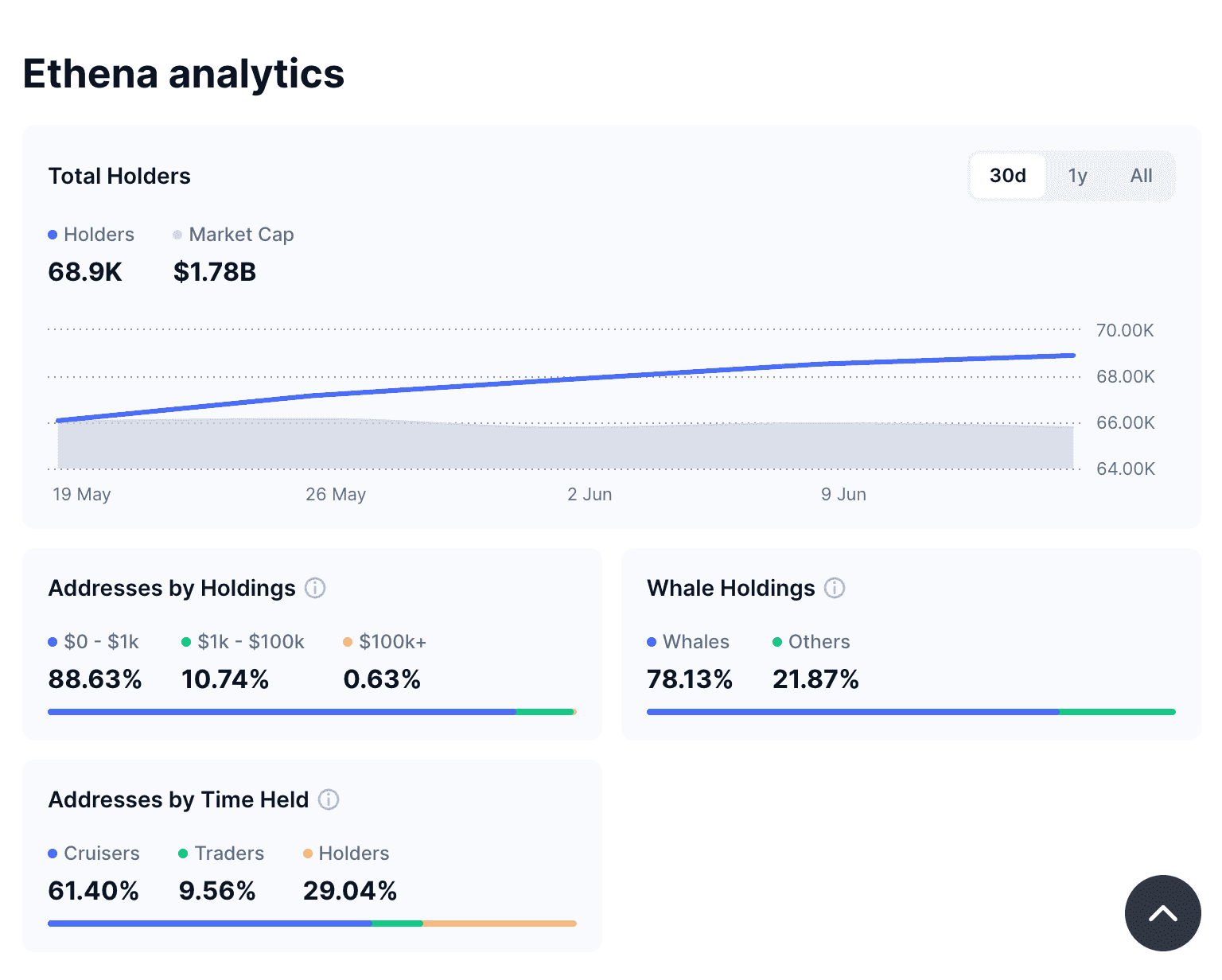Image resolution: width=1222 pixels, height=980 pixels.
Task: Click the 88.63% value
Action: pyautogui.click(x=95, y=679)
